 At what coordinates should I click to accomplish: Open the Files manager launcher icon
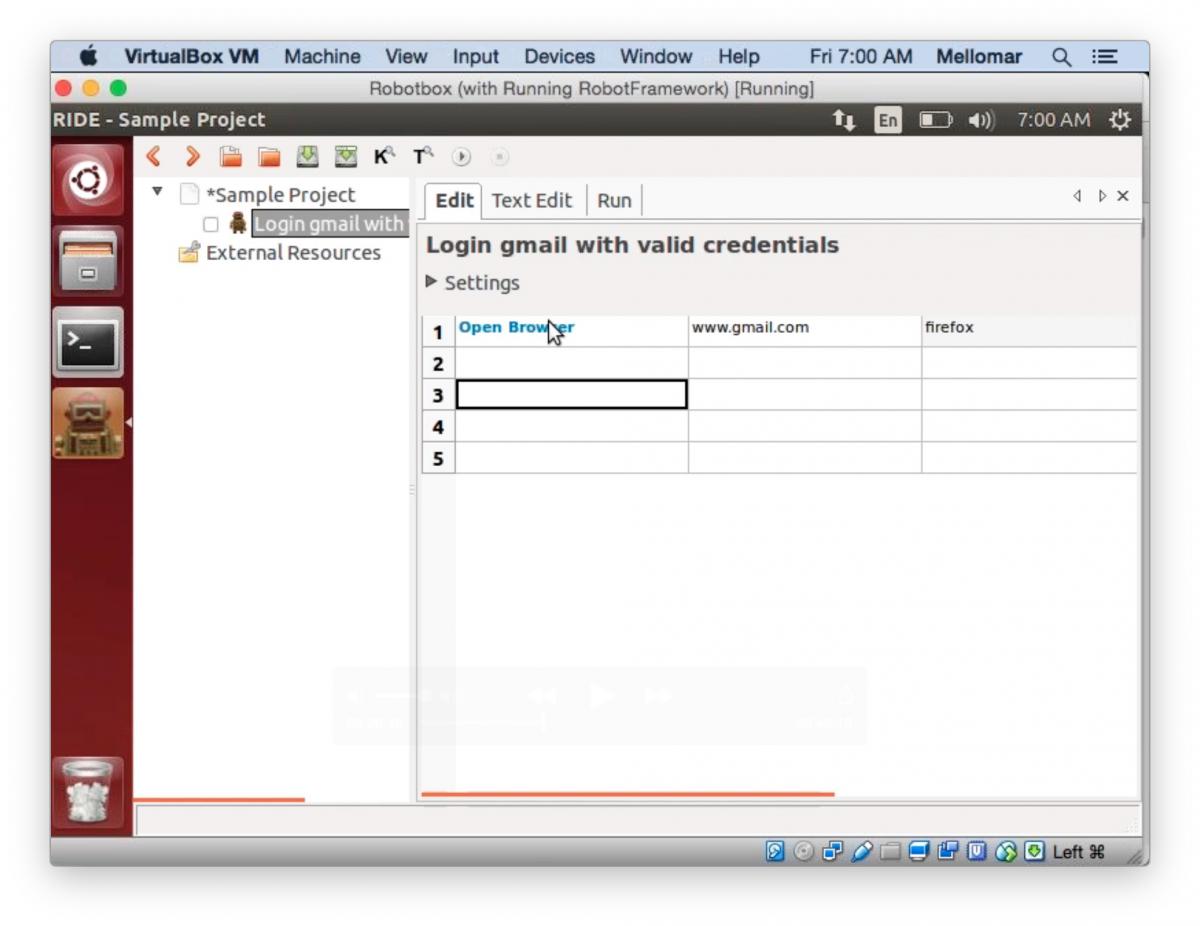point(88,261)
